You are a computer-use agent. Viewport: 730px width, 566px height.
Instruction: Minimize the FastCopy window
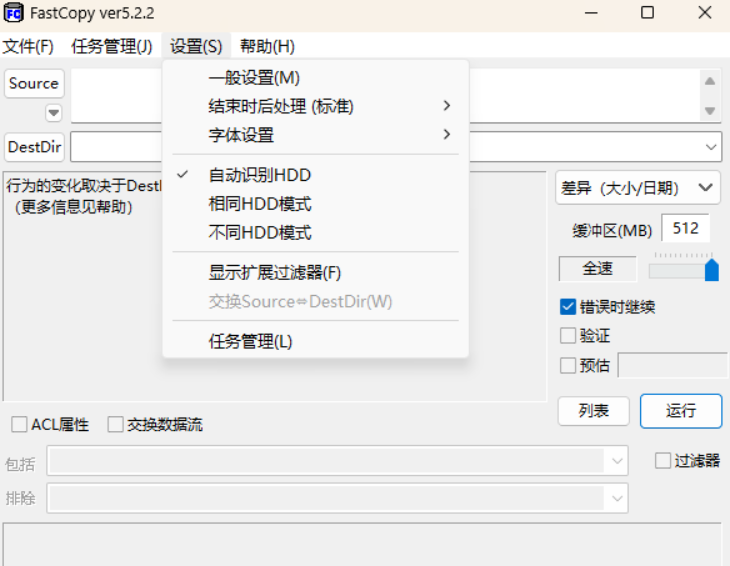pos(591,13)
